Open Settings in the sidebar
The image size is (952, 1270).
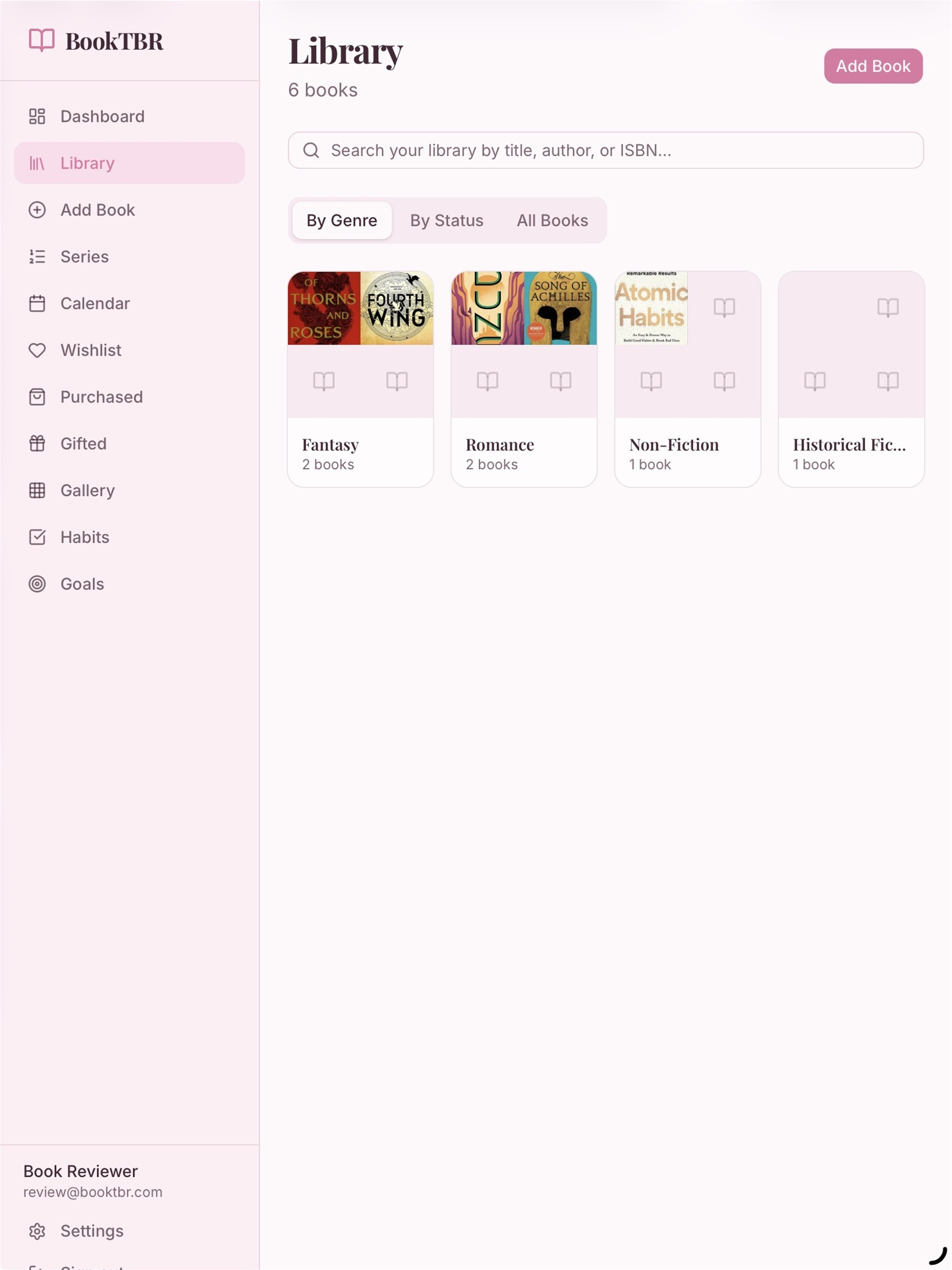[x=129, y=1232]
